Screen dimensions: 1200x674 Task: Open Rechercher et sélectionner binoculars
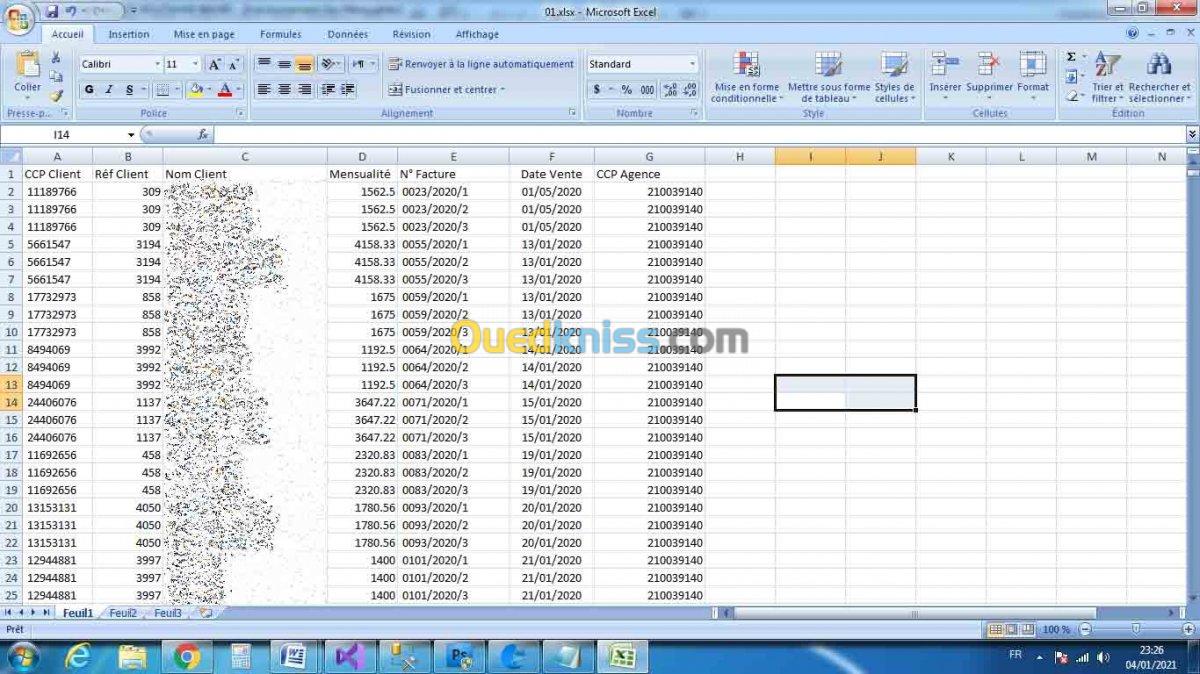(x=1159, y=77)
